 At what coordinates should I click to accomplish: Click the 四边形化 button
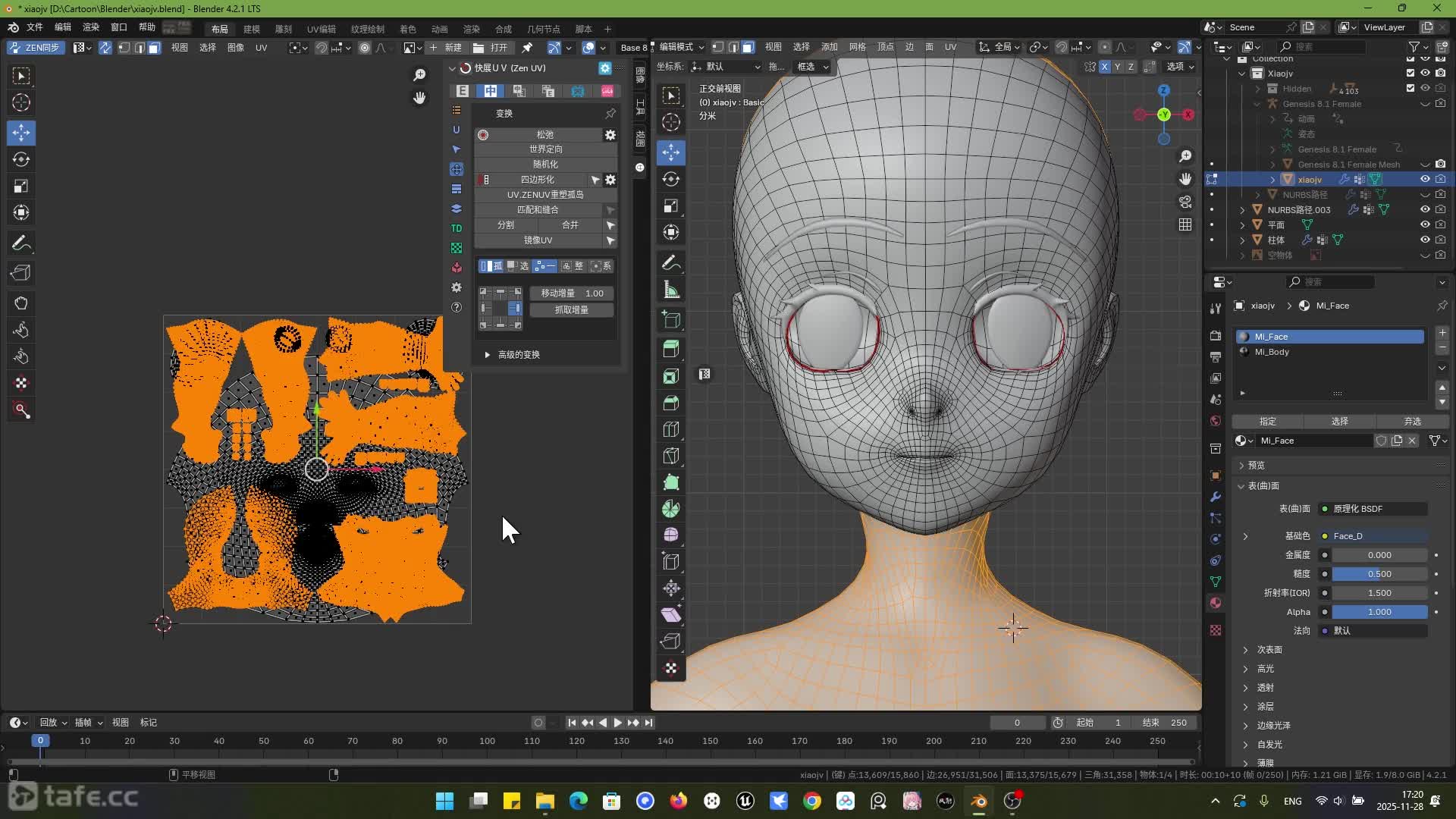(537, 180)
